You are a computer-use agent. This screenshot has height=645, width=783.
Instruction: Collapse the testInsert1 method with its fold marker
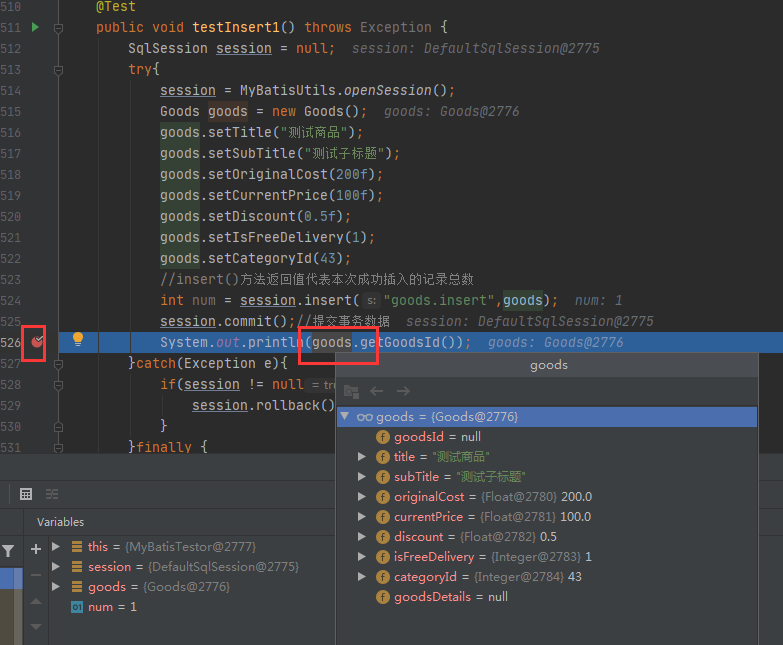[58, 28]
